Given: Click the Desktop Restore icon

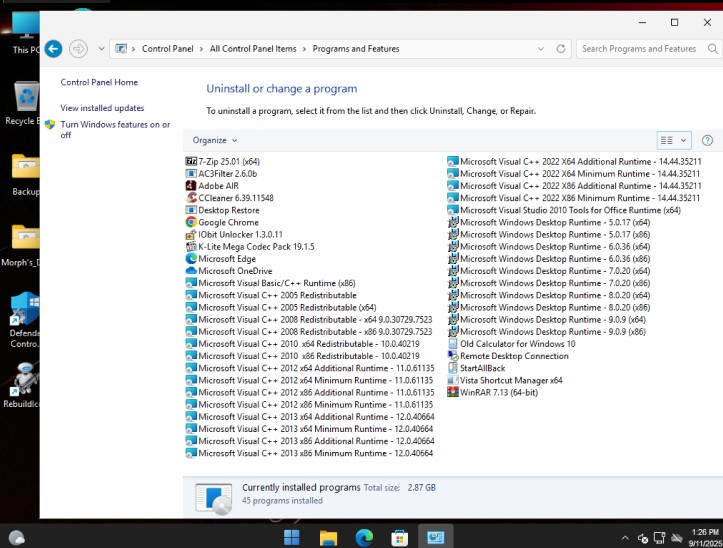Looking at the screenshot, I should pyautogui.click(x=191, y=210).
